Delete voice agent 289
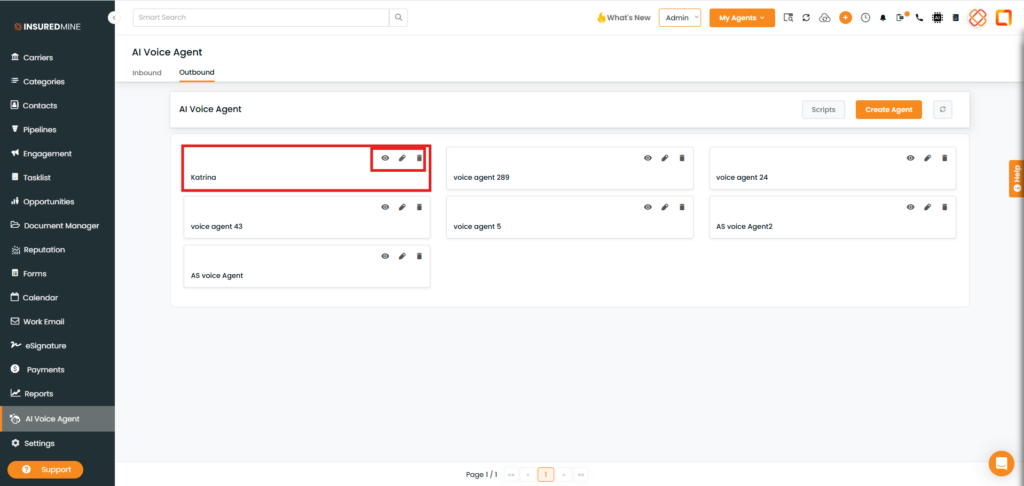The height and width of the screenshot is (486, 1024). tap(682, 158)
